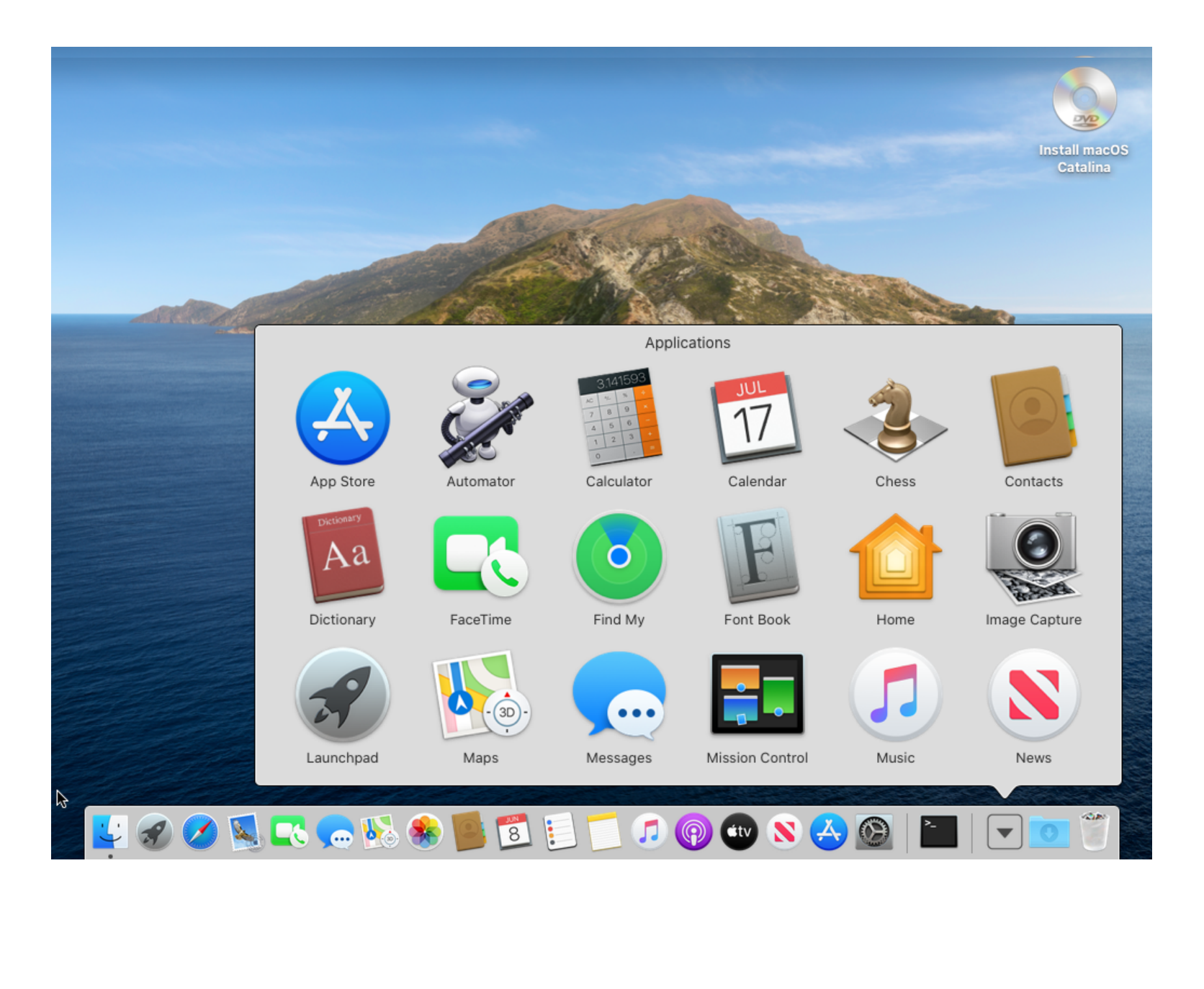Open the Home app
This screenshot has height=989, width=1204.
pyautogui.click(x=895, y=556)
